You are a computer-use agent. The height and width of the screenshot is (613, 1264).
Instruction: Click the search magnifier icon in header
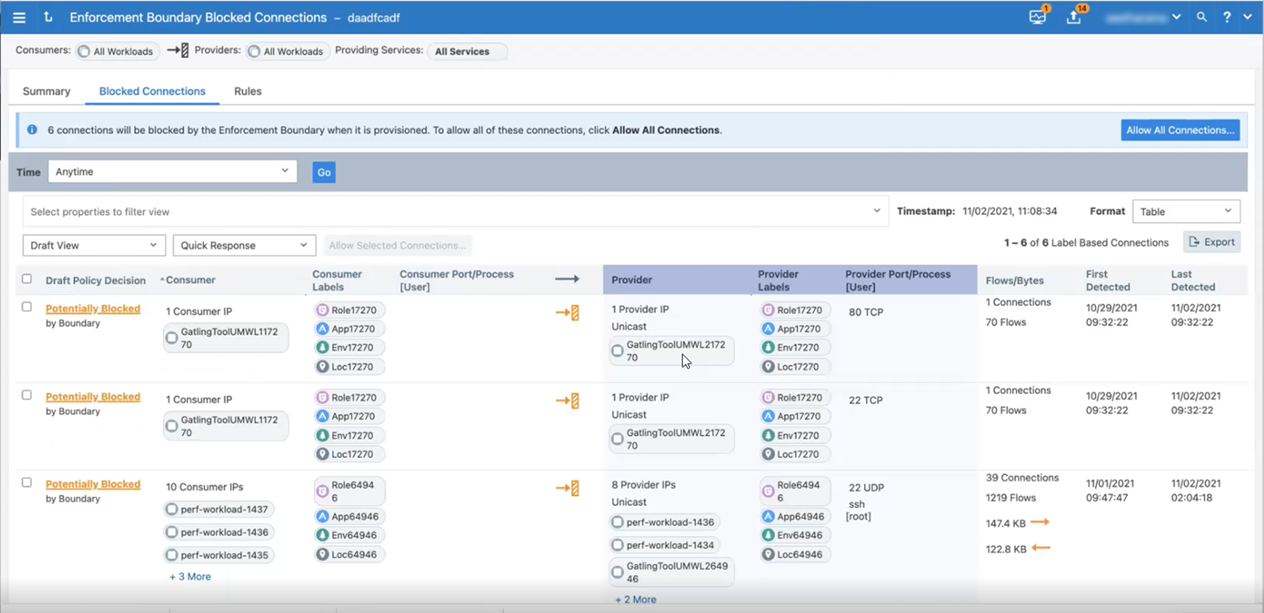[x=1202, y=17]
